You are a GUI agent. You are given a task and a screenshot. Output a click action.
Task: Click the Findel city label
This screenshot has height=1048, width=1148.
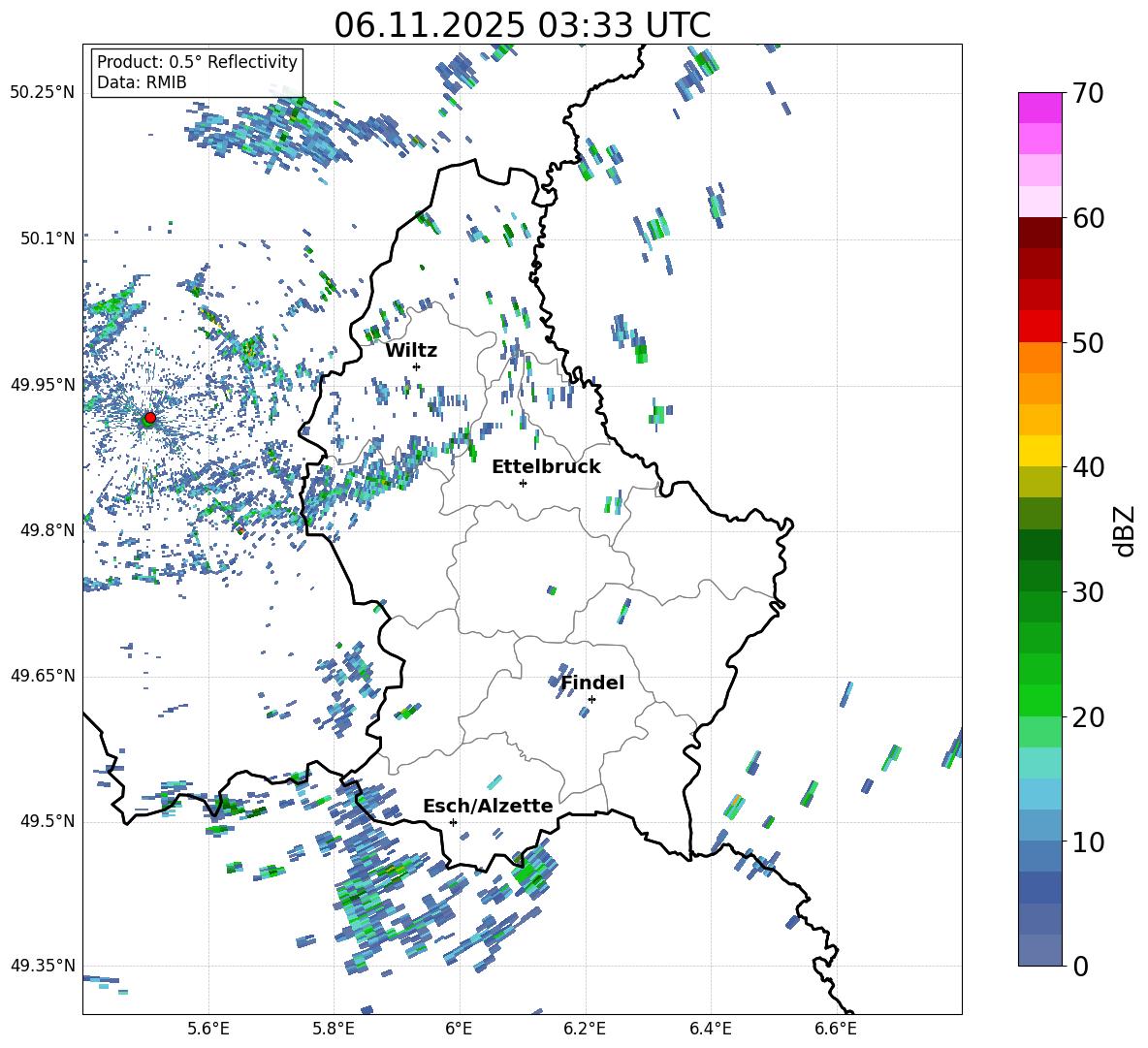(x=592, y=683)
